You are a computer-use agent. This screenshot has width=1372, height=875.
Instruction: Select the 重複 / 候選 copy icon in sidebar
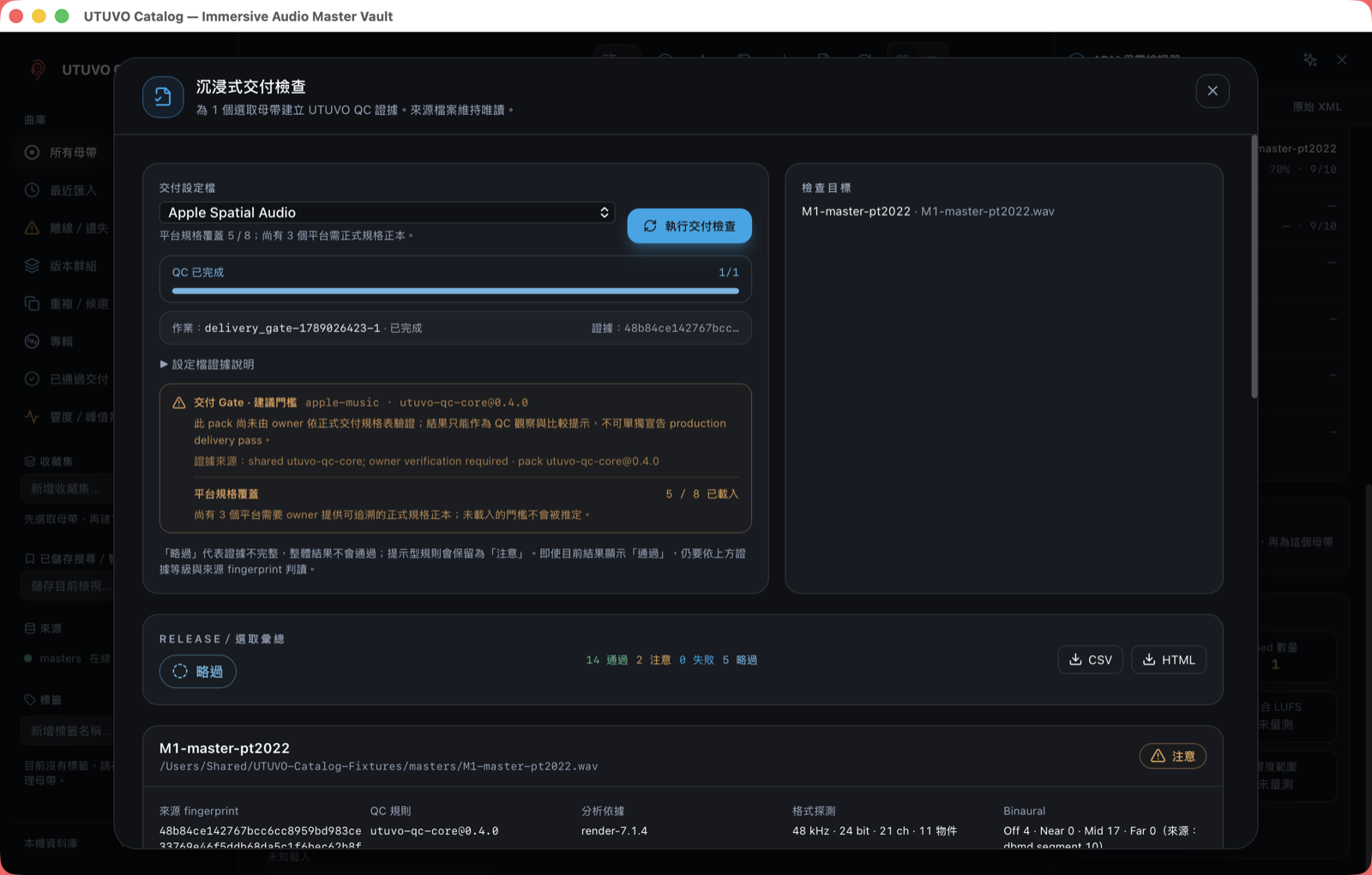[x=32, y=304]
